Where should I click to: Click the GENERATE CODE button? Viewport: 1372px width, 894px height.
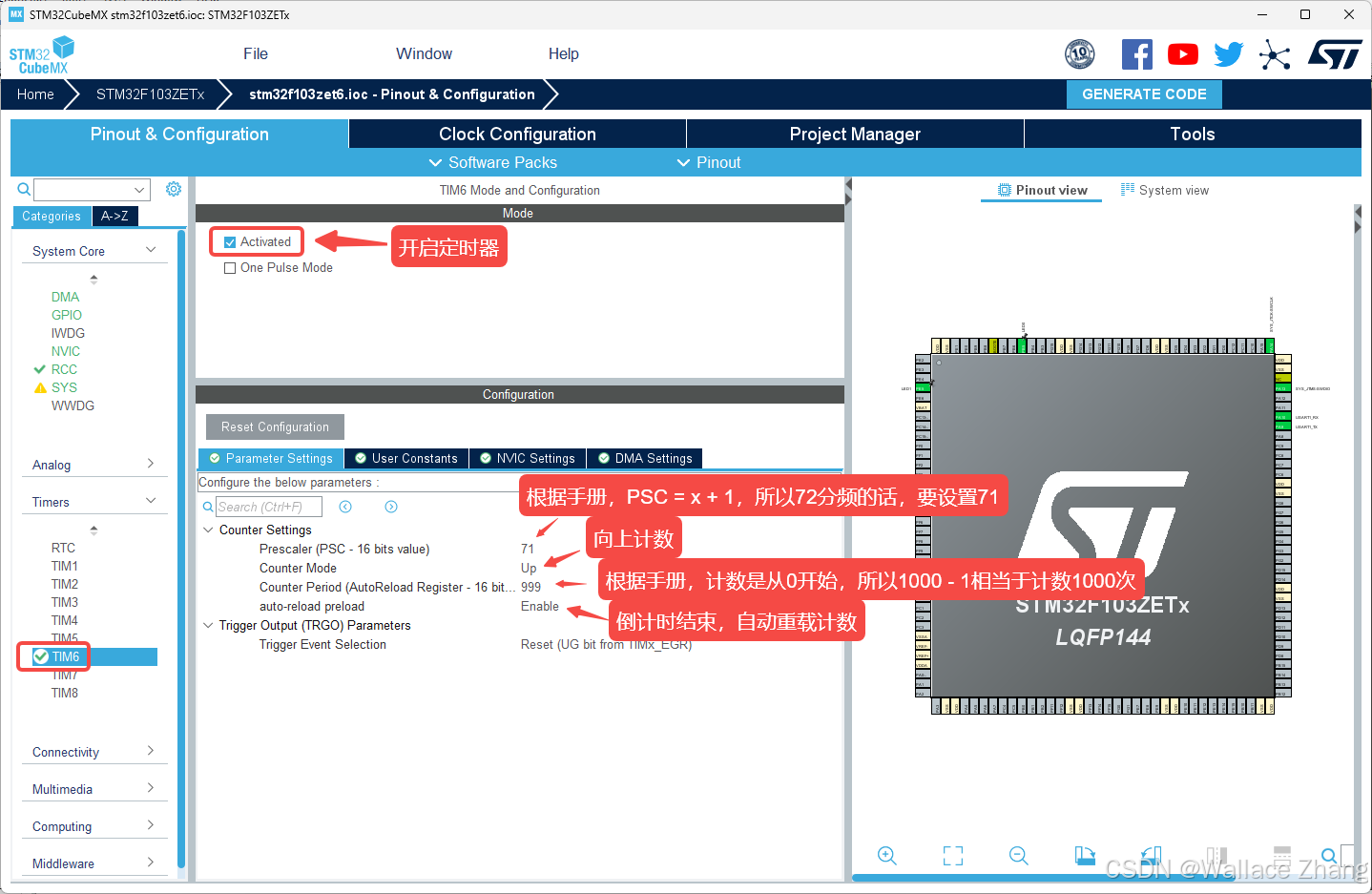pos(1144,94)
